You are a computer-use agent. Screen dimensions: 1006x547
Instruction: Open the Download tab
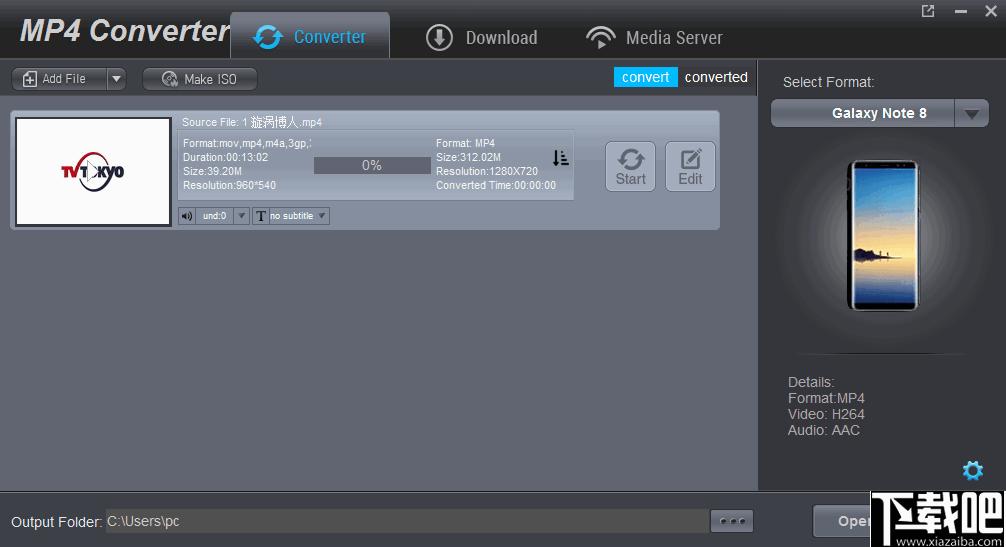pos(482,37)
